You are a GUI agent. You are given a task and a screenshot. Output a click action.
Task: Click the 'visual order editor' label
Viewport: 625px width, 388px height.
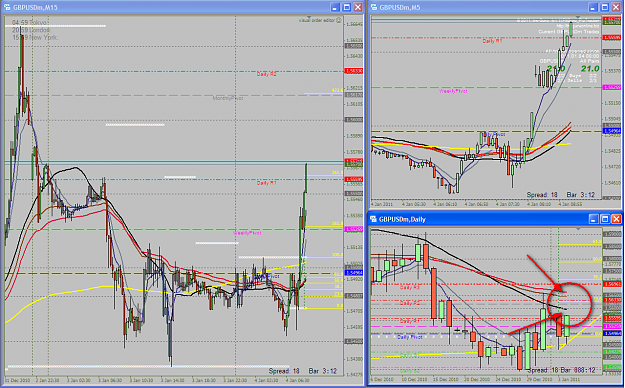click(317, 20)
